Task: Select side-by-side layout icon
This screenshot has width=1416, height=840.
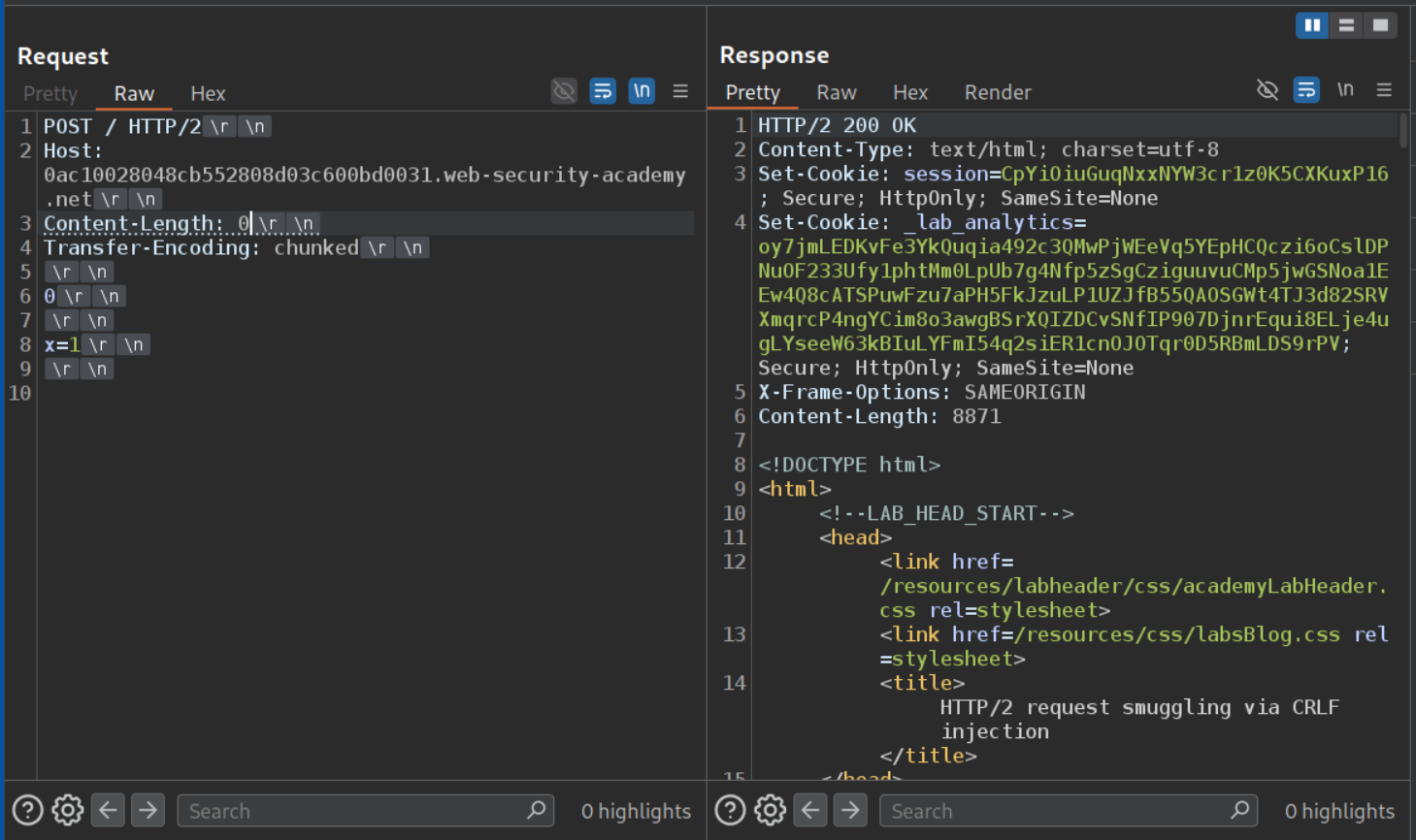Action: pyautogui.click(x=1312, y=25)
